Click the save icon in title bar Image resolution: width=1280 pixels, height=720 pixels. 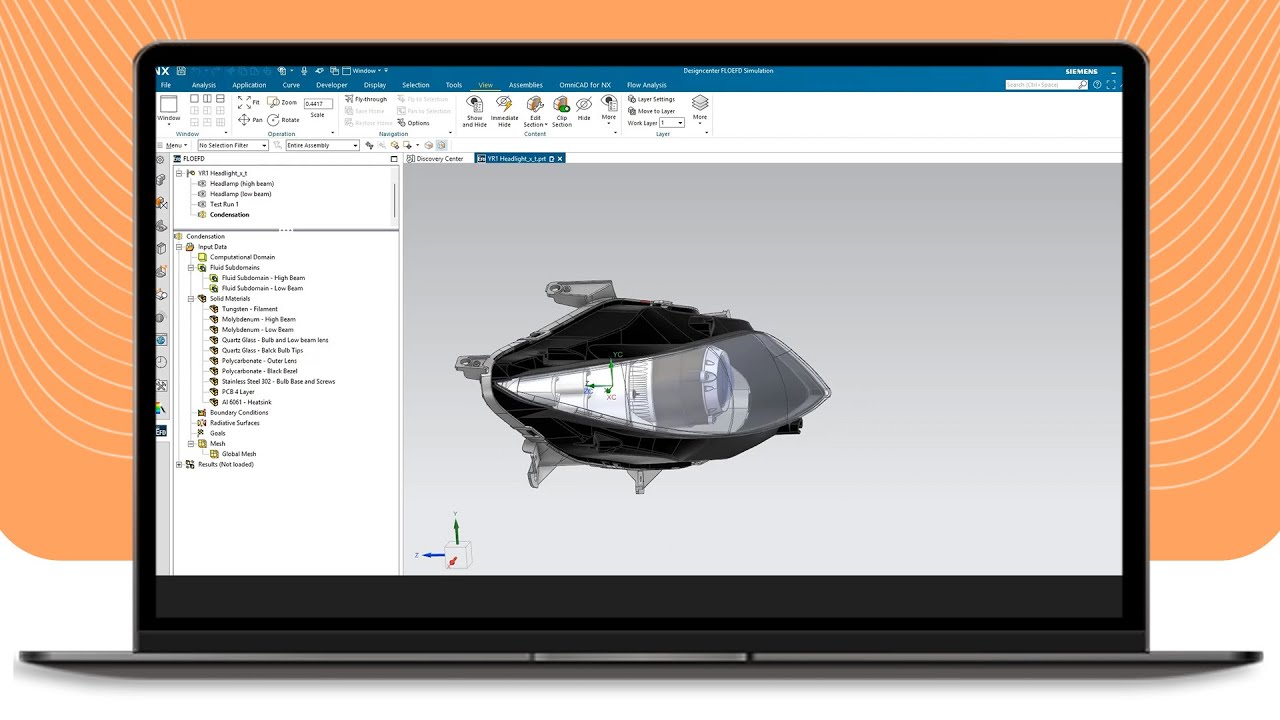click(183, 71)
